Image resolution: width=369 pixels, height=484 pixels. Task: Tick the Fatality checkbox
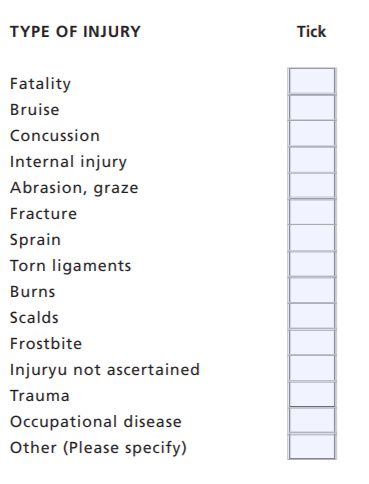[312, 81]
